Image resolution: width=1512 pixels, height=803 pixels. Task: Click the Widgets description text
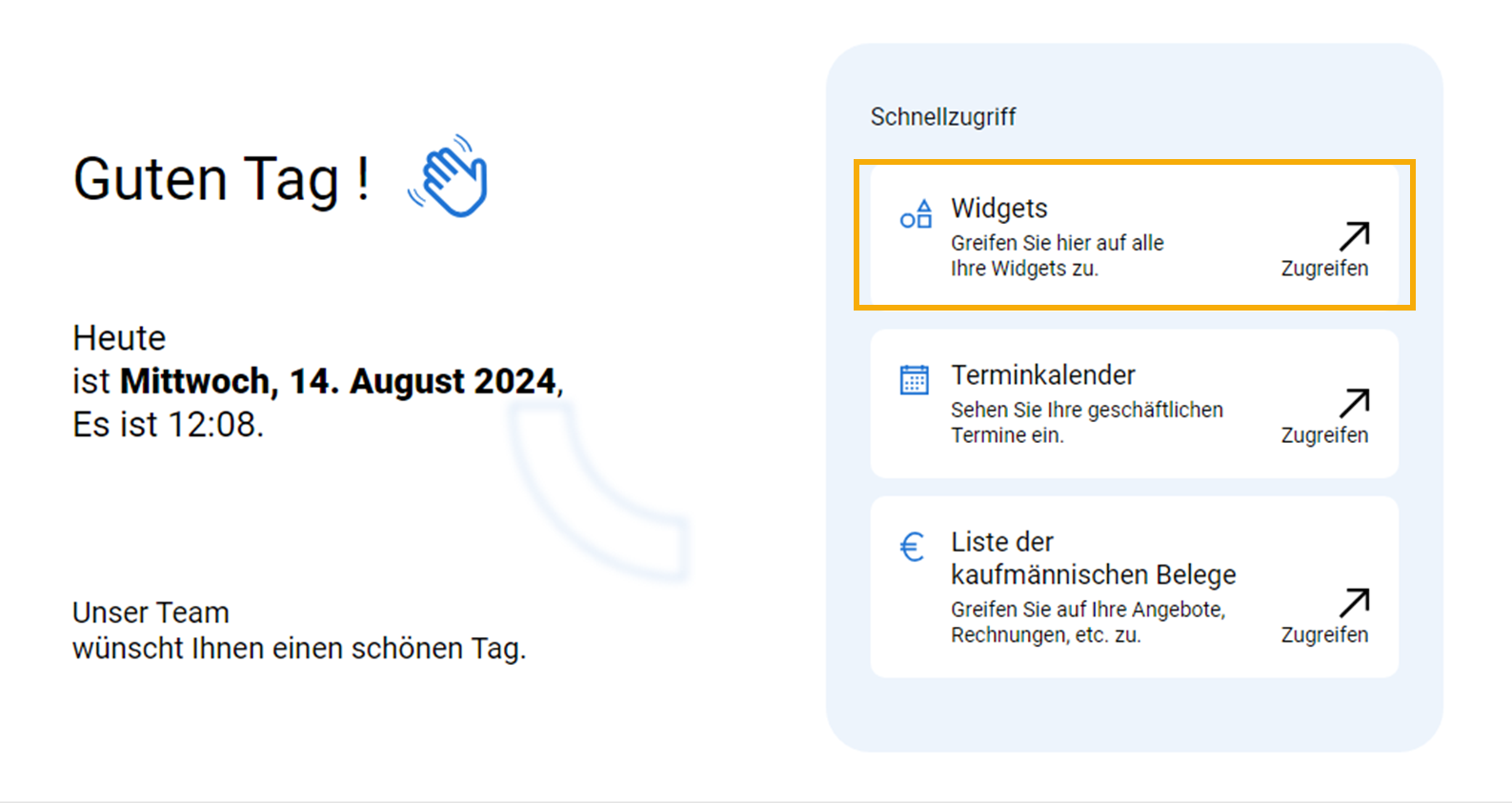coord(1057,255)
